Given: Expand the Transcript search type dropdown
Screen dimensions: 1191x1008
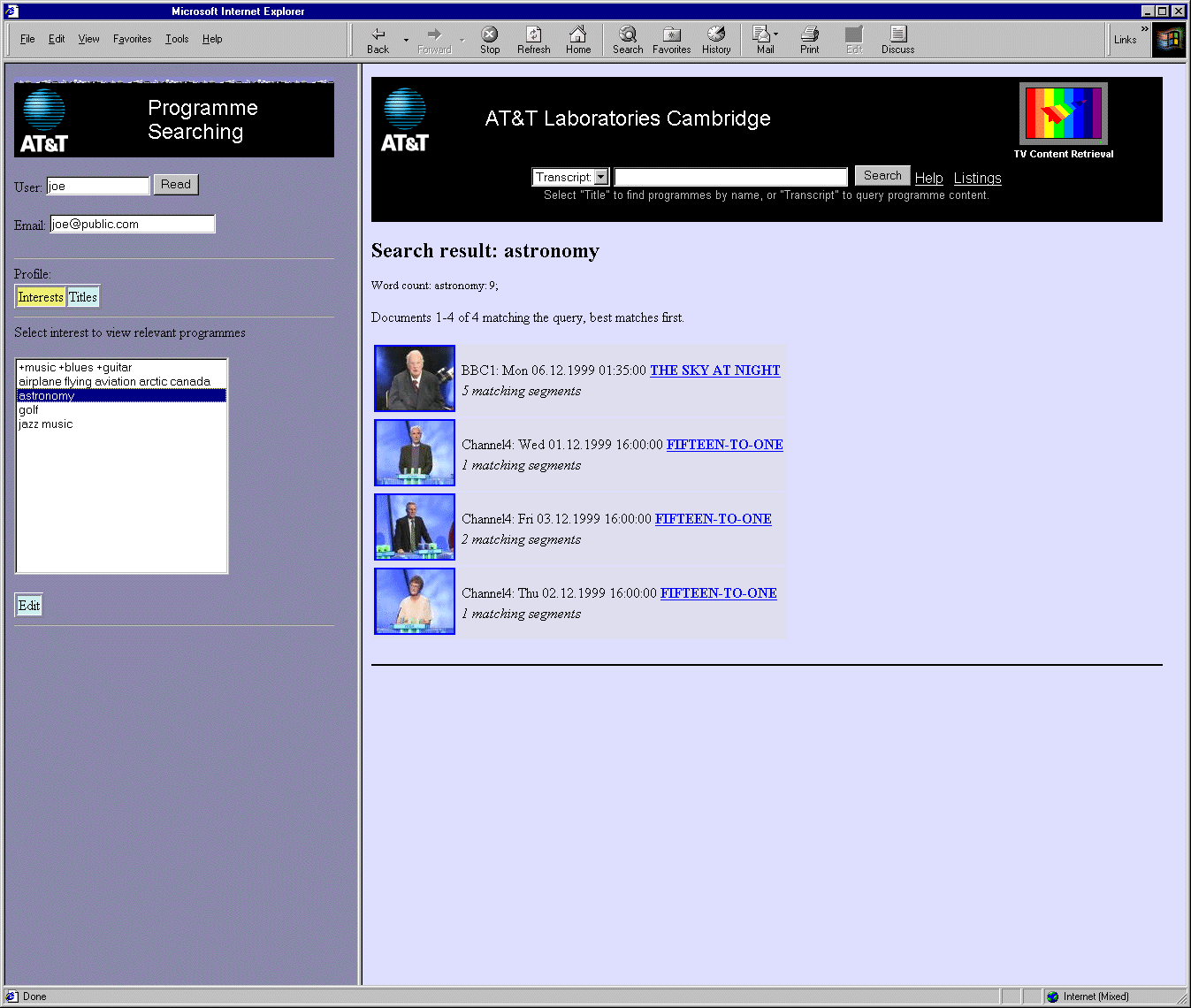Looking at the screenshot, I should click(x=601, y=178).
